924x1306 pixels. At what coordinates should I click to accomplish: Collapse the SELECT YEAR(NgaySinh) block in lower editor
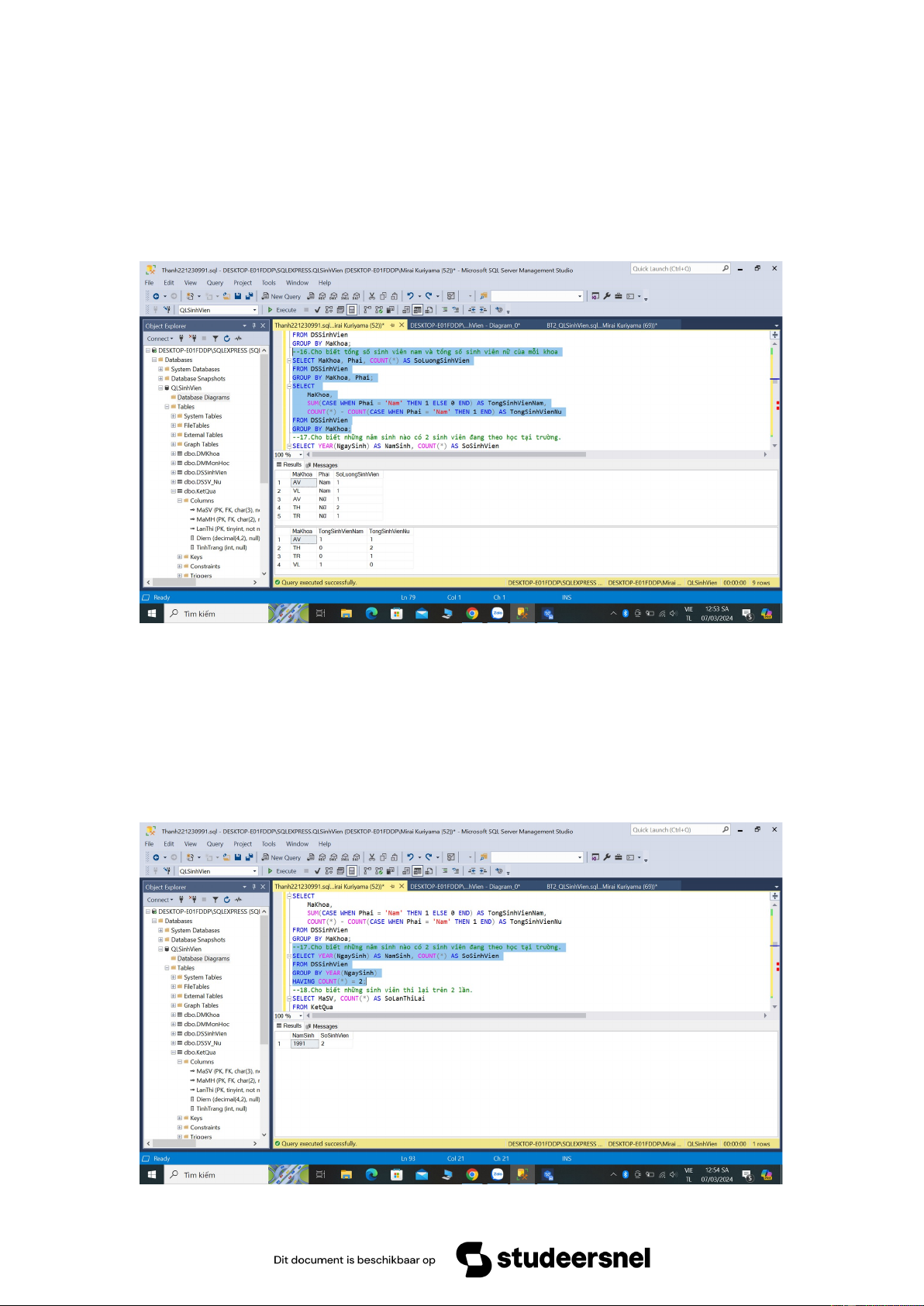tap(289, 956)
